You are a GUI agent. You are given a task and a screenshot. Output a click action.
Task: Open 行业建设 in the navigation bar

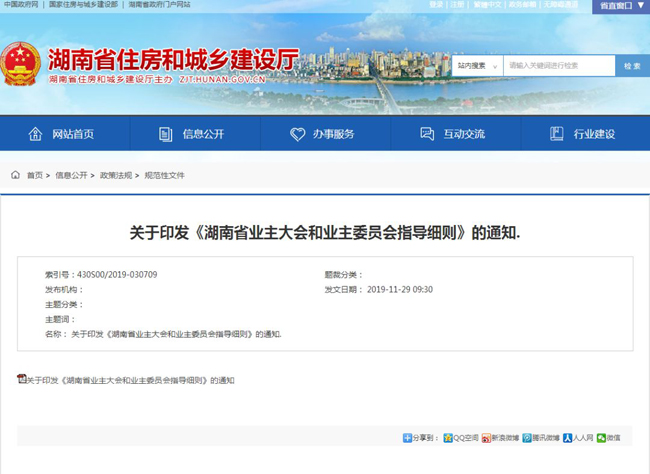pyautogui.click(x=582, y=134)
